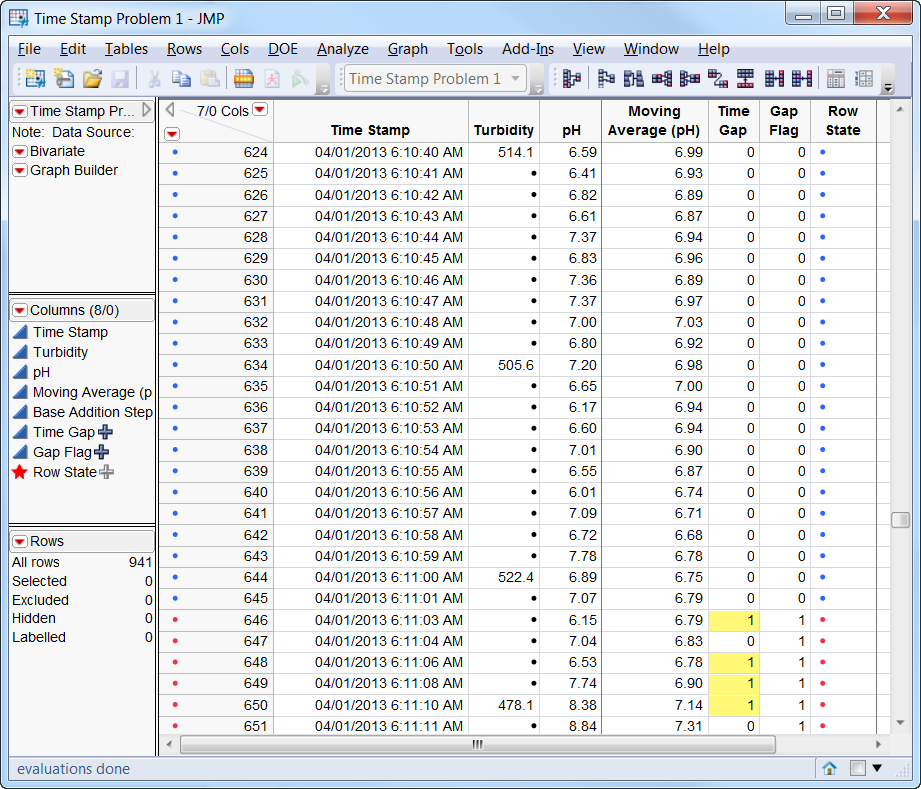
Task: Expand the Columns (8/0) red triangle menu
Action: [19, 311]
